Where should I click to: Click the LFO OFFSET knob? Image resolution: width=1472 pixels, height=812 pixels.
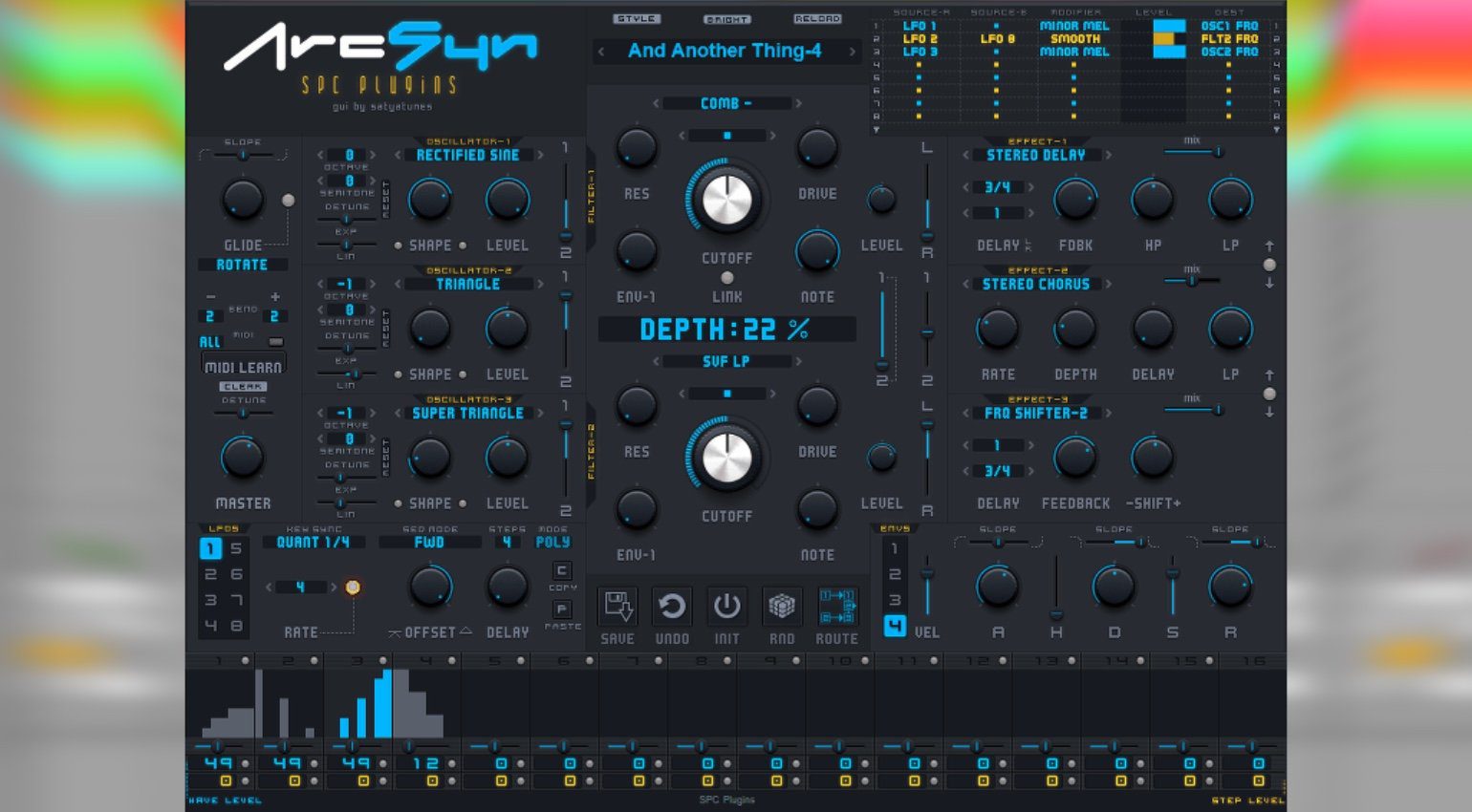point(431,588)
